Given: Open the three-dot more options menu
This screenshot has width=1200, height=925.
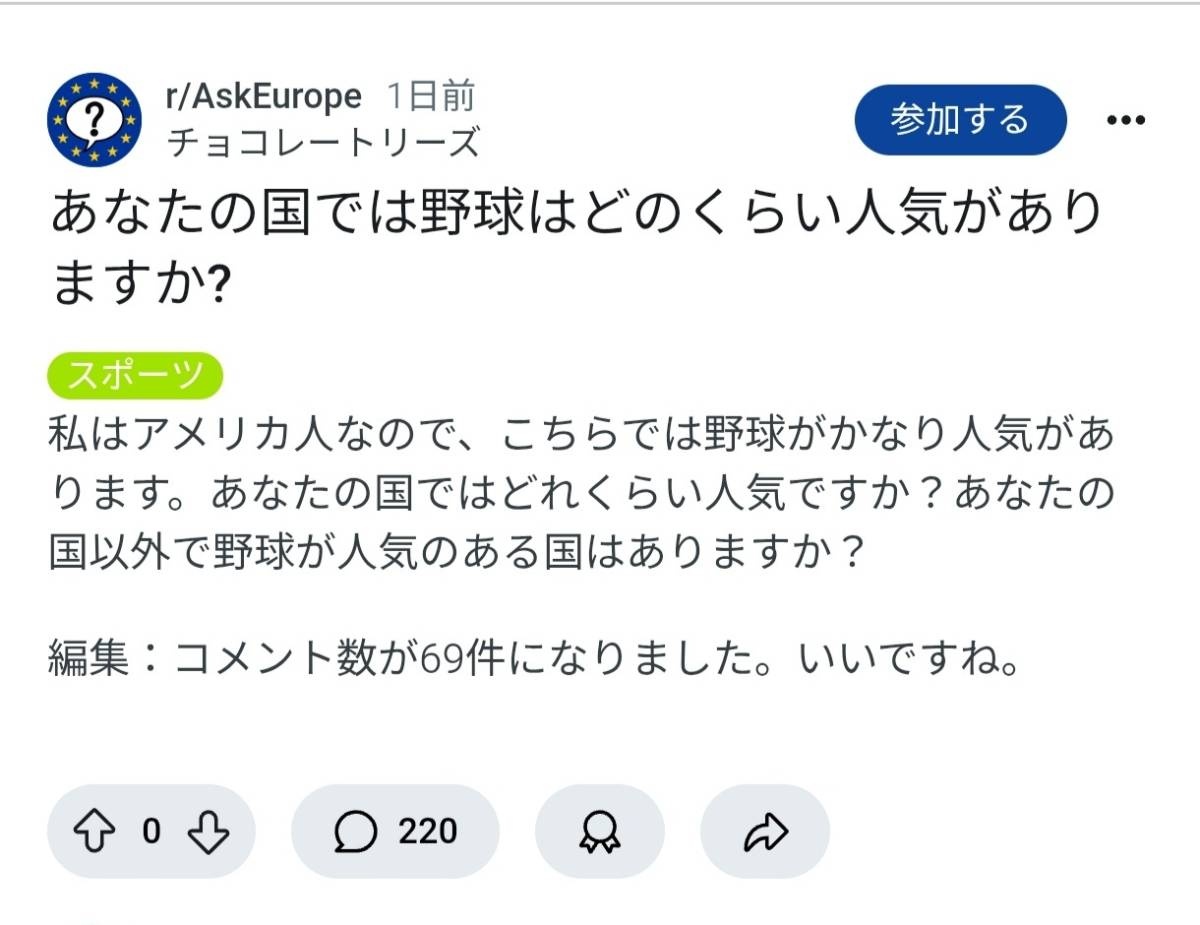Looking at the screenshot, I should pos(1125,120).
